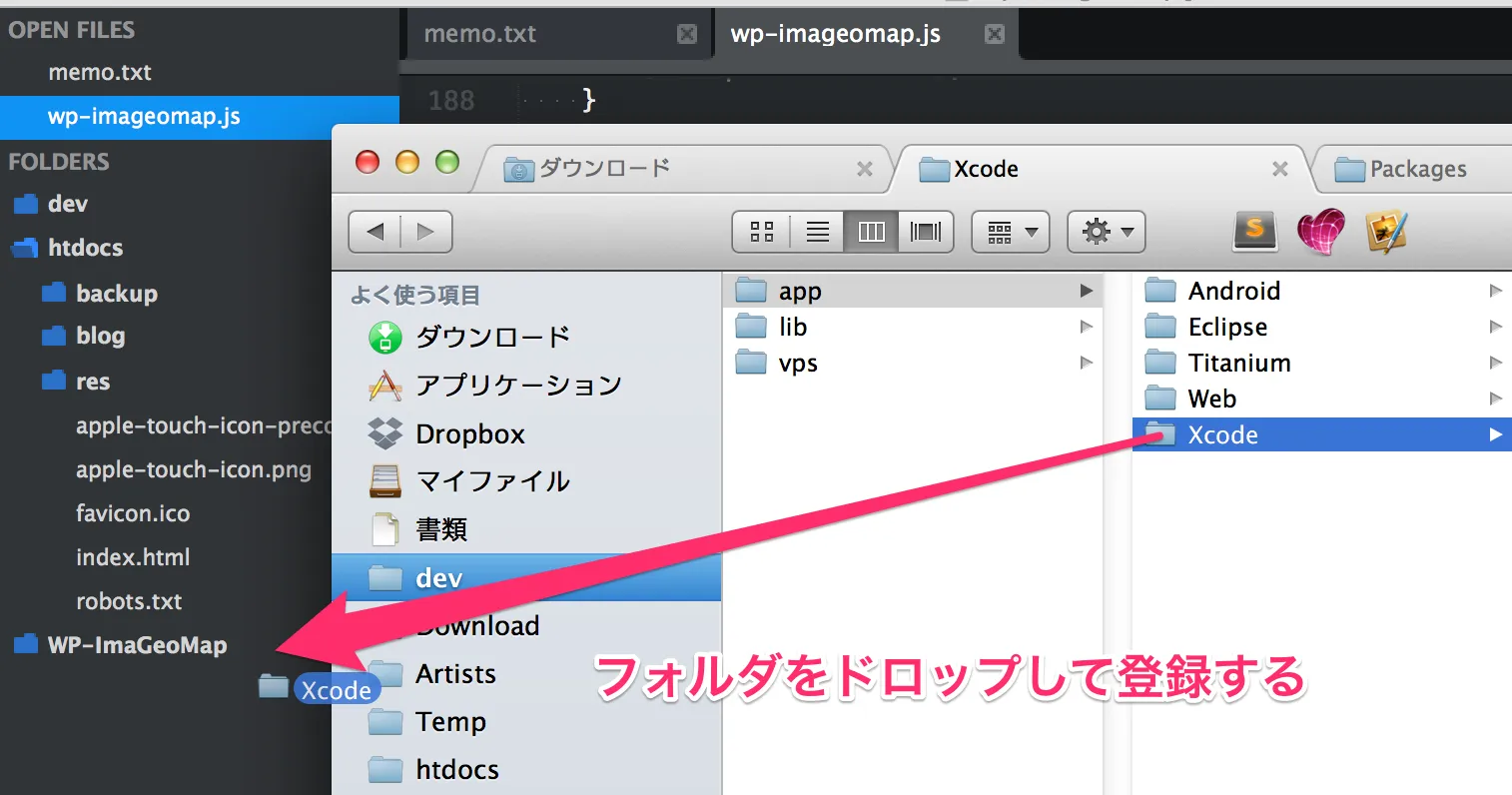Switch to the Packages Finder tab
The width and height of the screenshot is (1512, 795).
click(x=1417, y=169)
